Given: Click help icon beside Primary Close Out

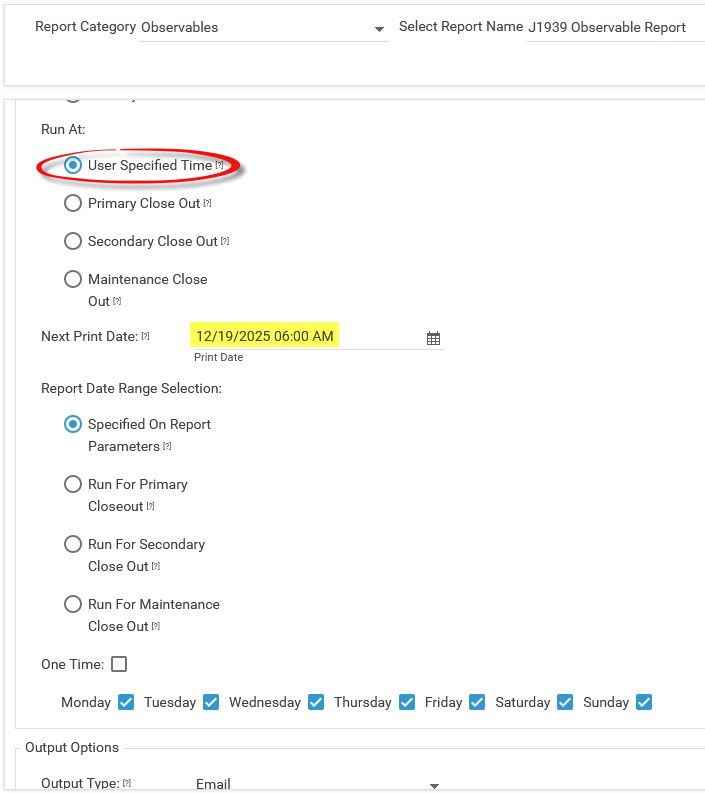Looking at the screenshot, I should click(x=207, y=203).
